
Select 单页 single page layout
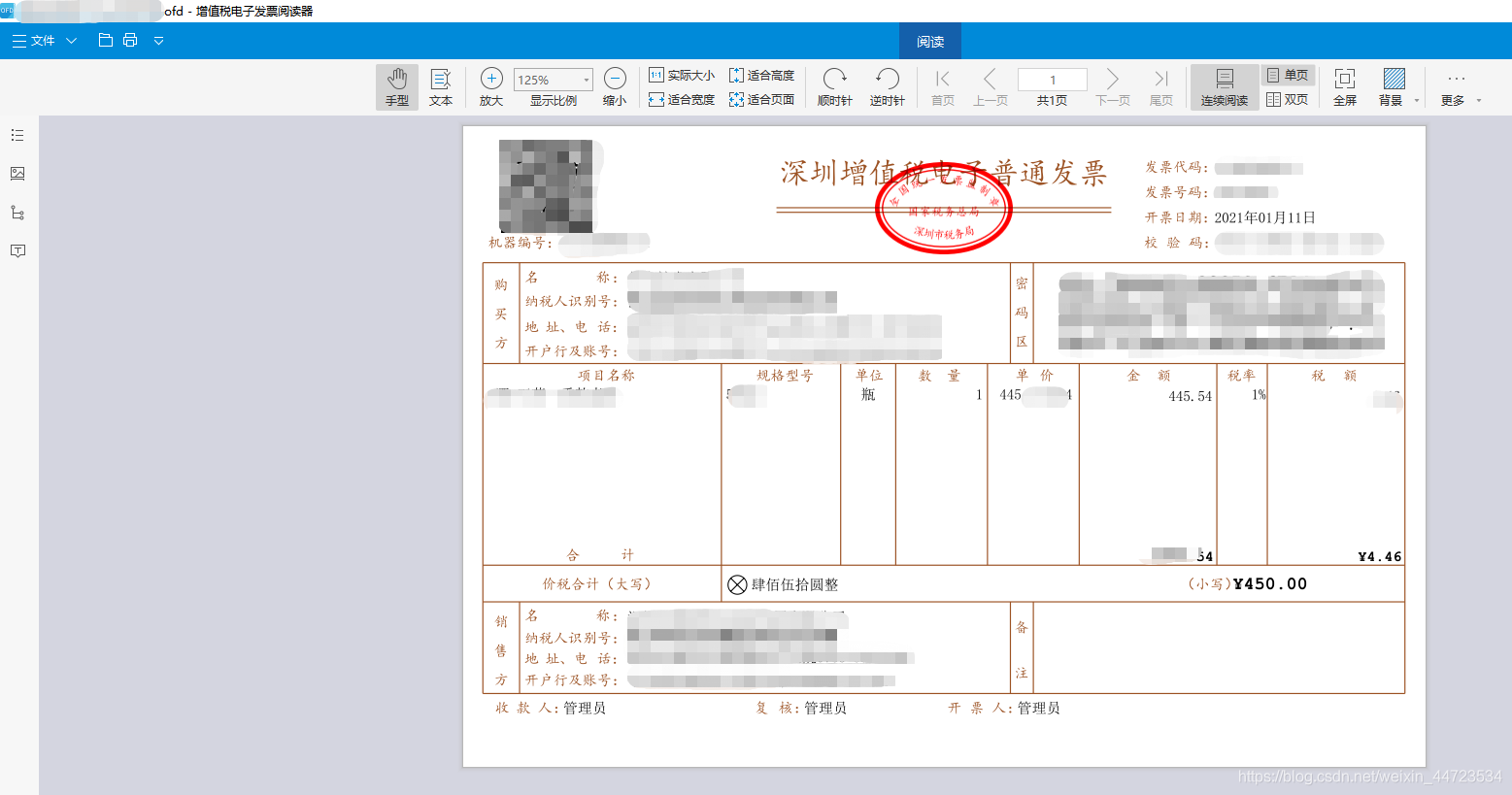pos(1288,75)
